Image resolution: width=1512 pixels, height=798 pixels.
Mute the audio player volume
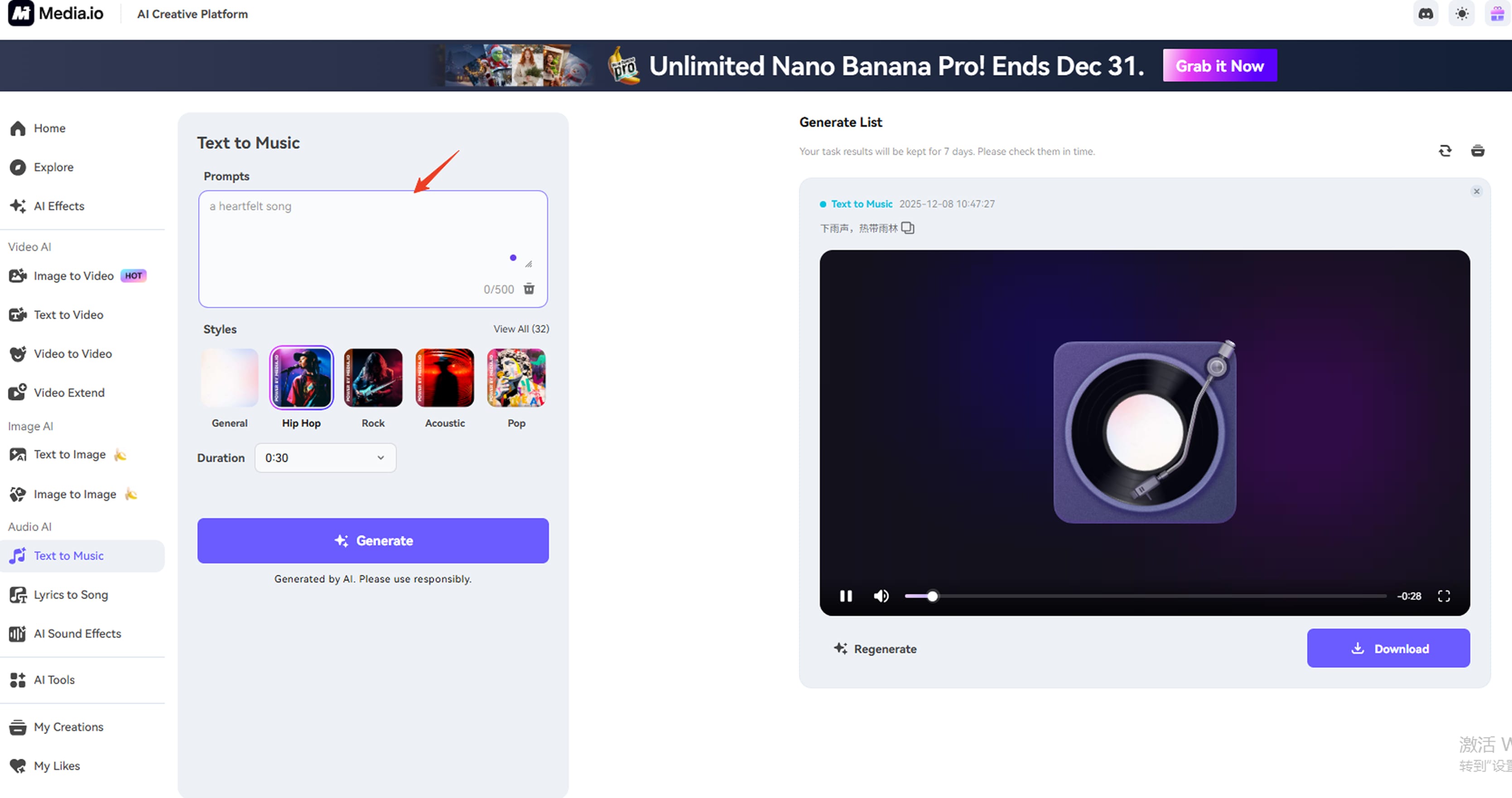tap(881, 596)
